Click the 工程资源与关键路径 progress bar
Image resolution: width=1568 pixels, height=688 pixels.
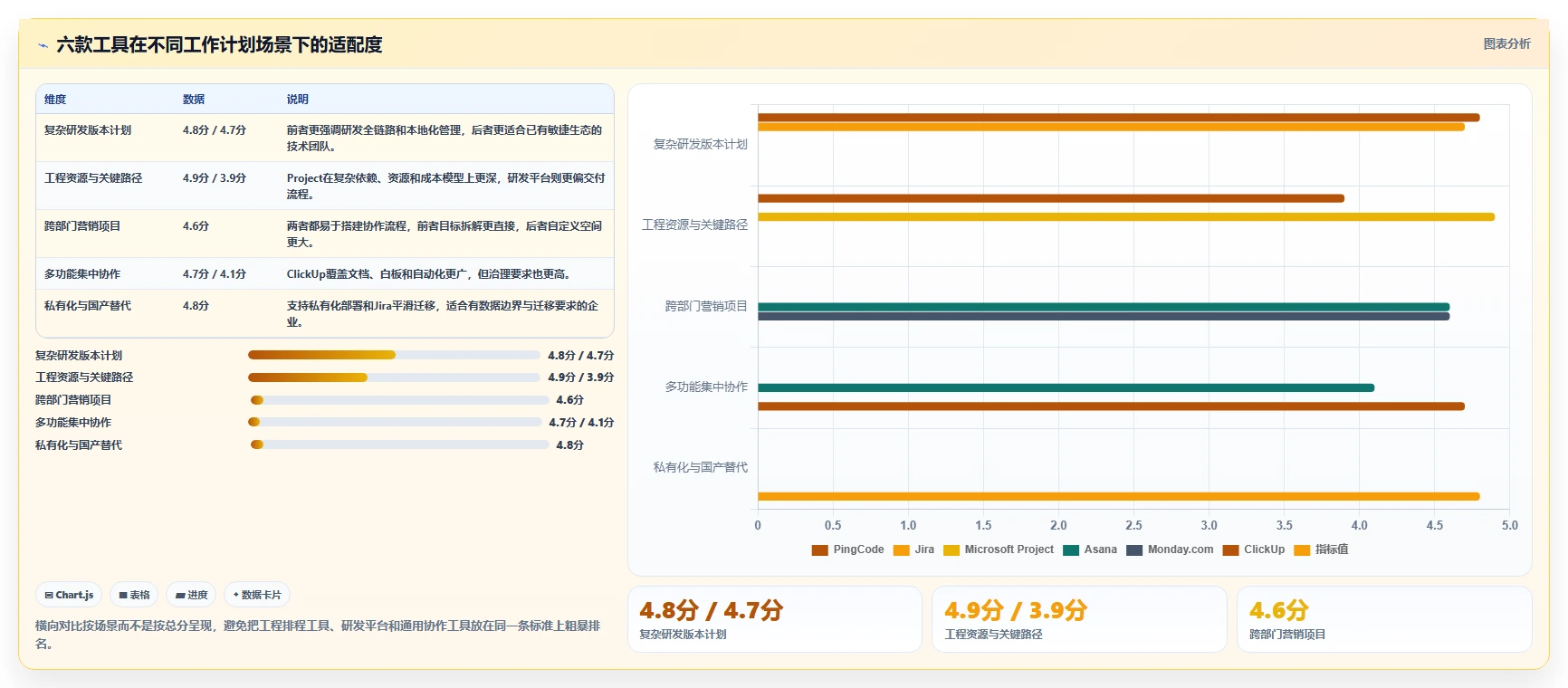pyautogui.click(x=394, y=377)
